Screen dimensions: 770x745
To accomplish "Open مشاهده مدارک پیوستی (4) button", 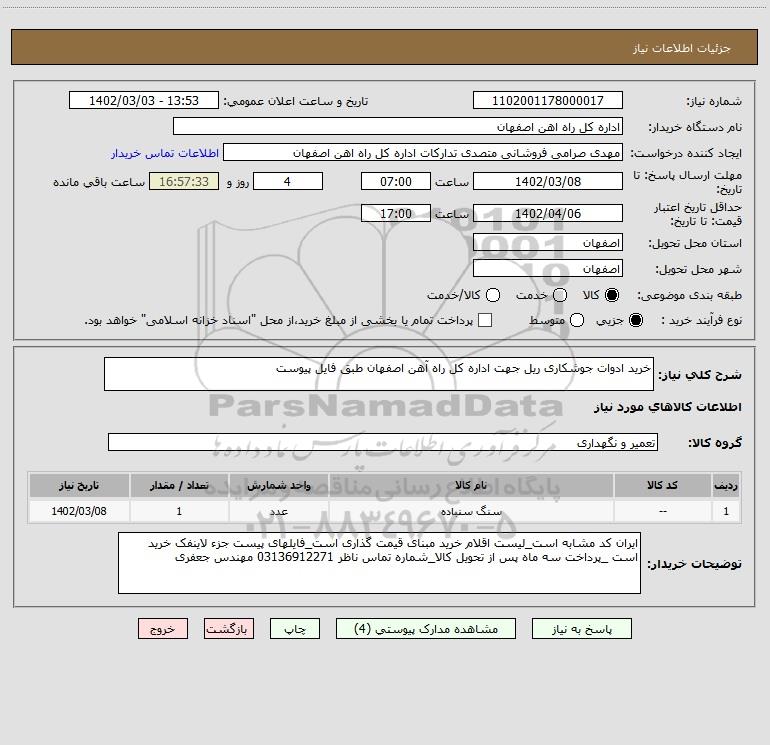I will point(426,629).
